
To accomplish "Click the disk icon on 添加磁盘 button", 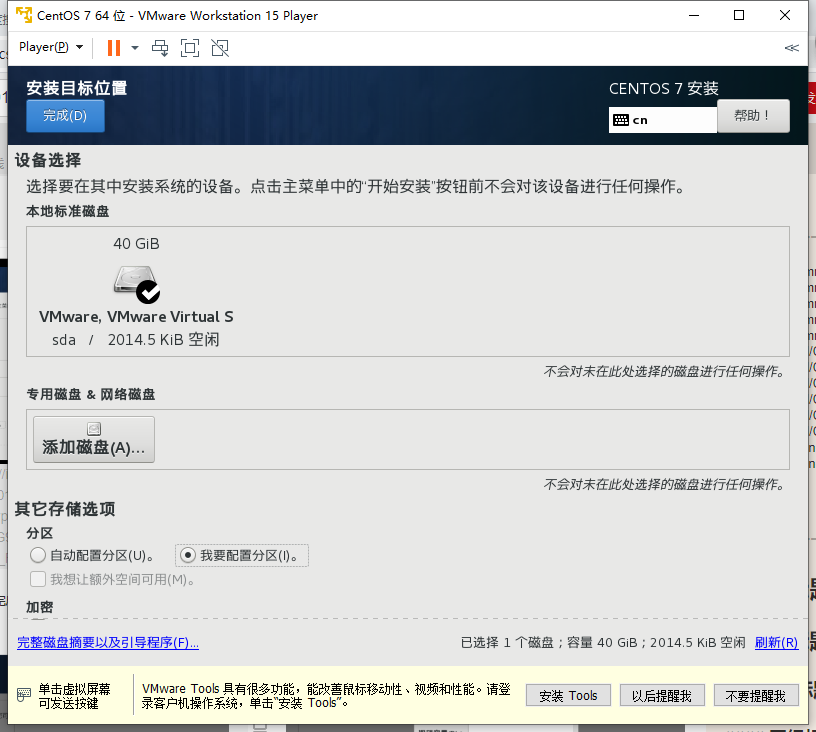I will [93, 427].
